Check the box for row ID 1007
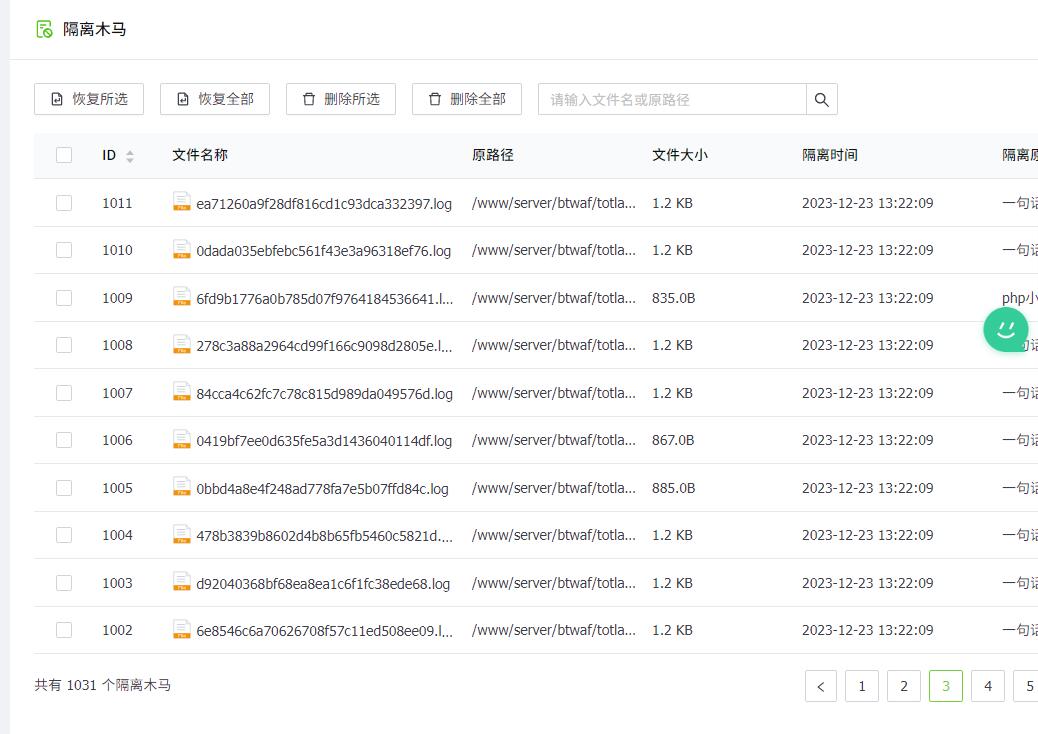The width and height of the screenshot is (1038, 734). tap(64, 393)
